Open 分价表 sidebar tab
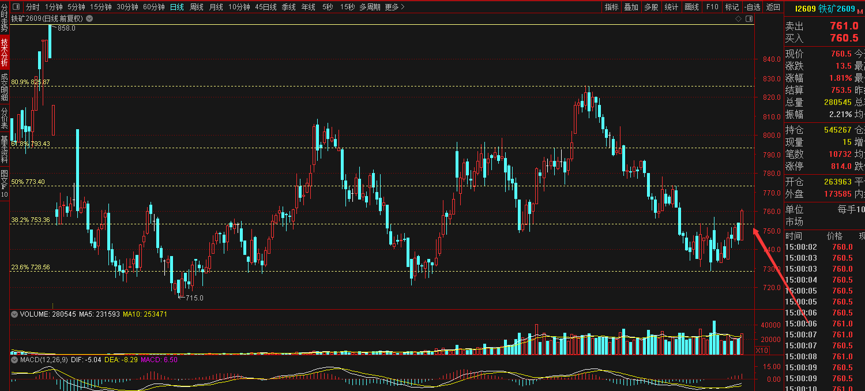The image size is (865, 391). [4, 118]
